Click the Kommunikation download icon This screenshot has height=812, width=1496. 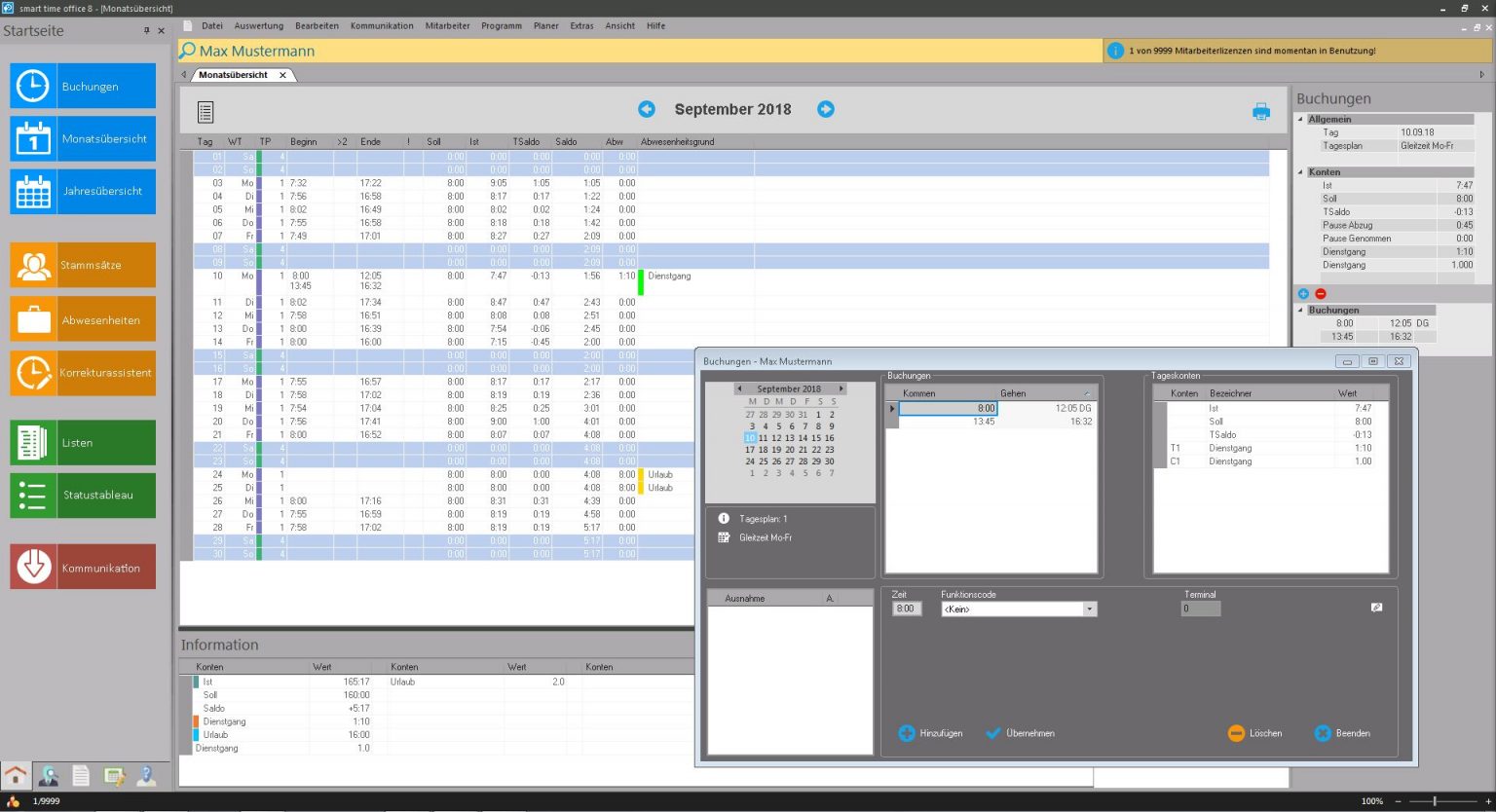33,567
